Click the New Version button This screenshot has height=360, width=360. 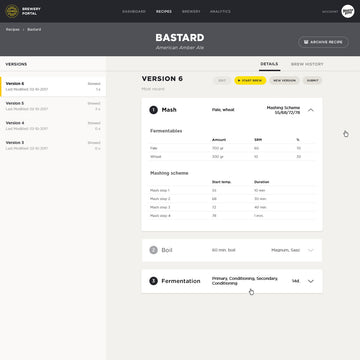point(284,80)
